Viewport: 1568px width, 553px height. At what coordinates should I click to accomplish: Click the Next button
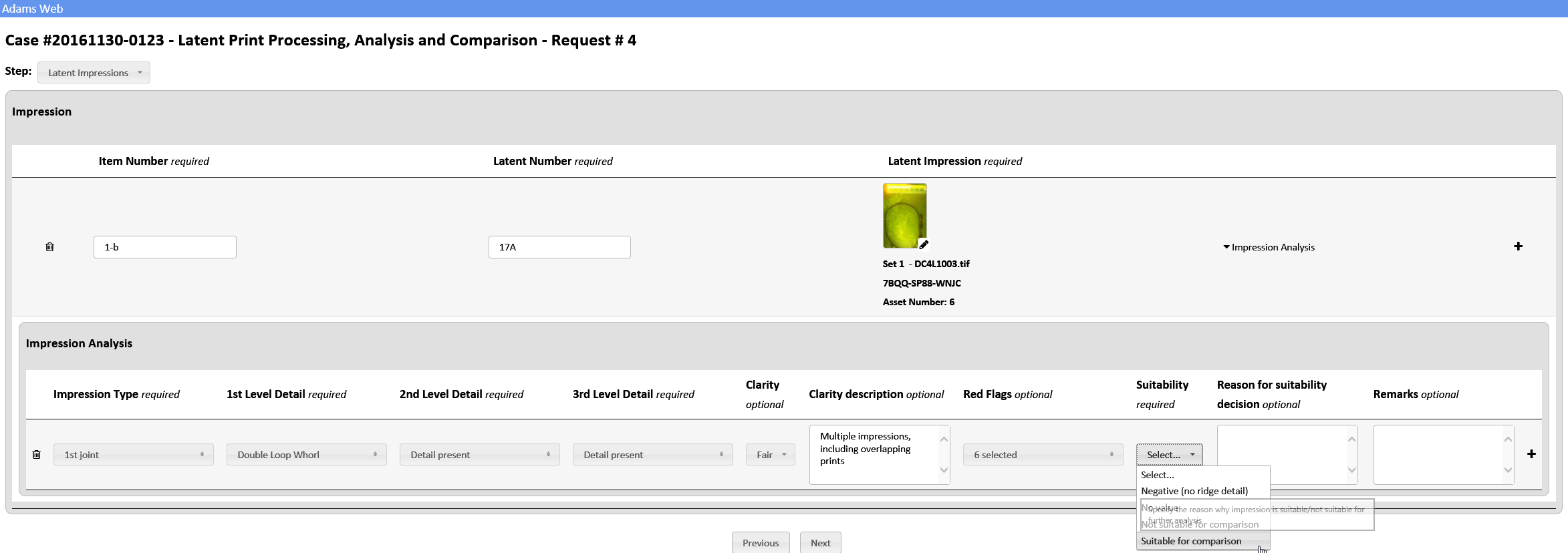pyautogui.click(x=820, y=542)
